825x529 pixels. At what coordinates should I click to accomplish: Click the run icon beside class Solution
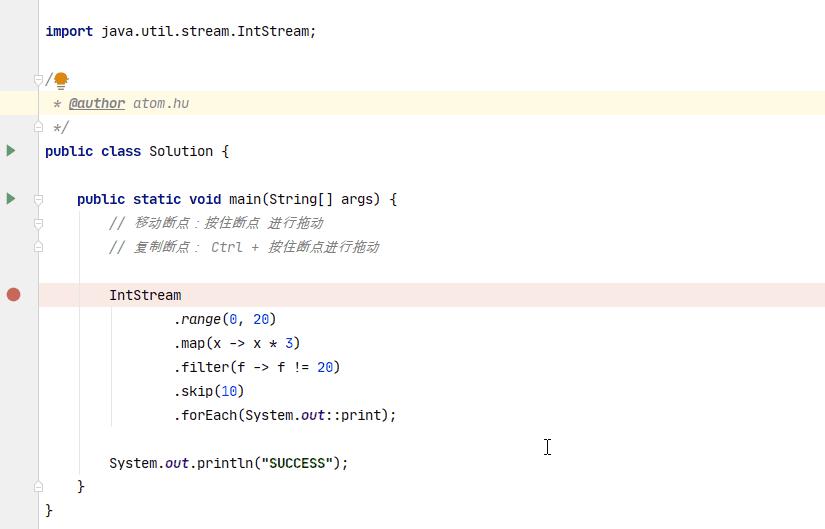(x=11, y=151)
